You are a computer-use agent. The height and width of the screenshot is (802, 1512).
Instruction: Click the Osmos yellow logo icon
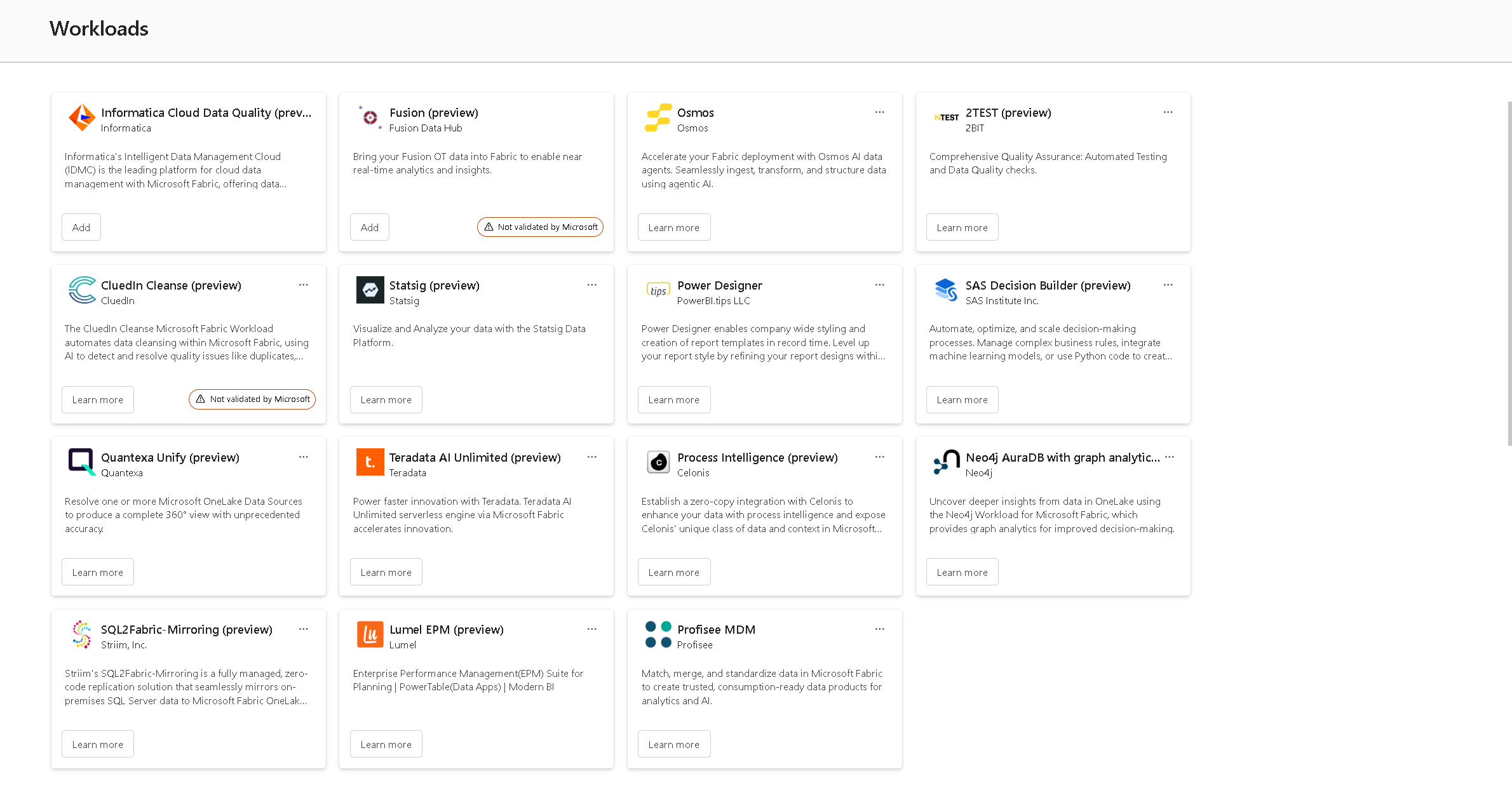(x=658, y=118)
